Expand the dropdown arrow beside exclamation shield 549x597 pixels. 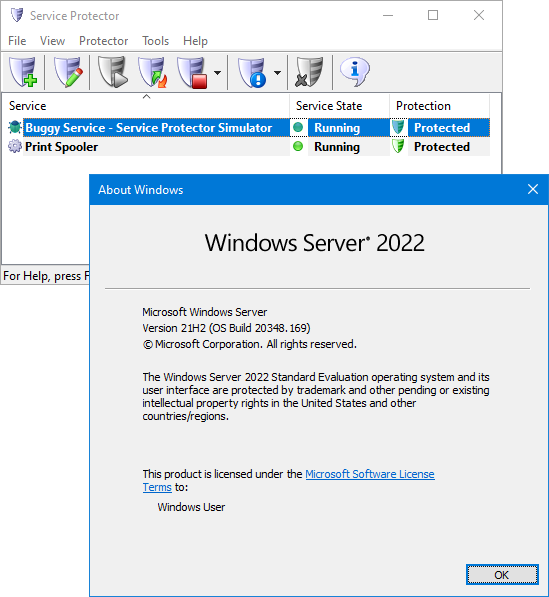278,72
